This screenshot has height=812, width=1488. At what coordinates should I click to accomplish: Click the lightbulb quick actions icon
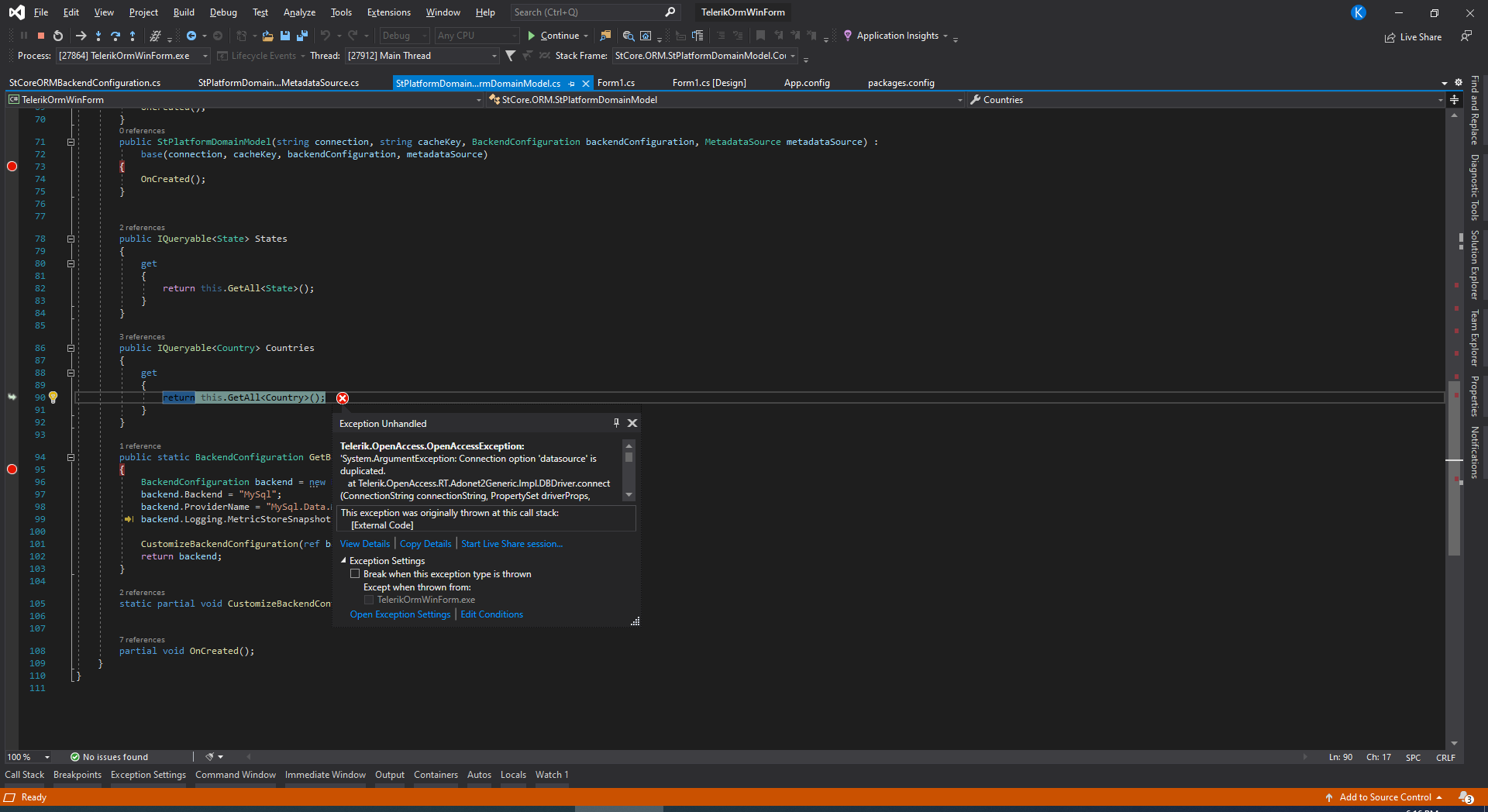coord(53,397)
